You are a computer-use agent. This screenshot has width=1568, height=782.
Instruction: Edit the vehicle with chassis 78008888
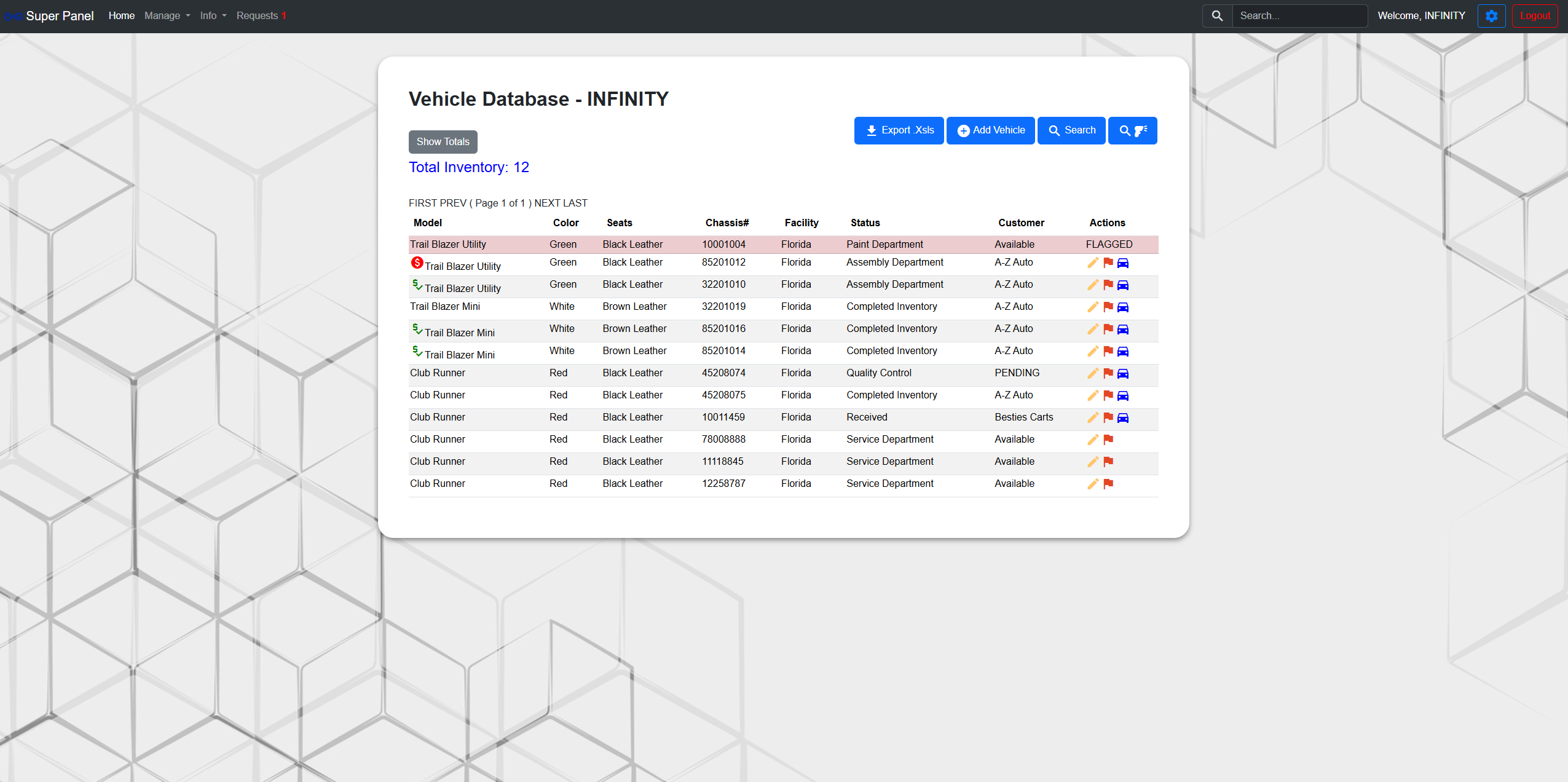[x=1093, y=440]
